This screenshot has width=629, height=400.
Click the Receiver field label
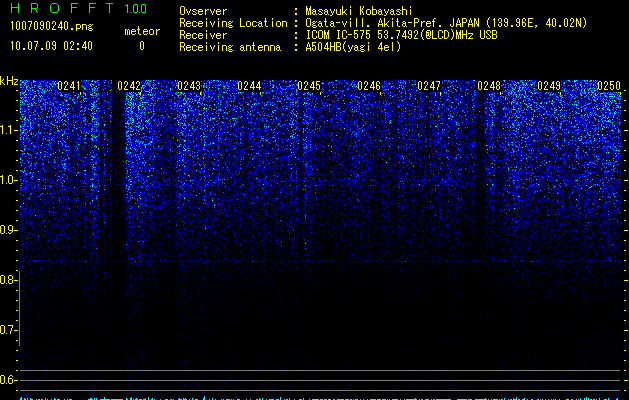point(203,35)
